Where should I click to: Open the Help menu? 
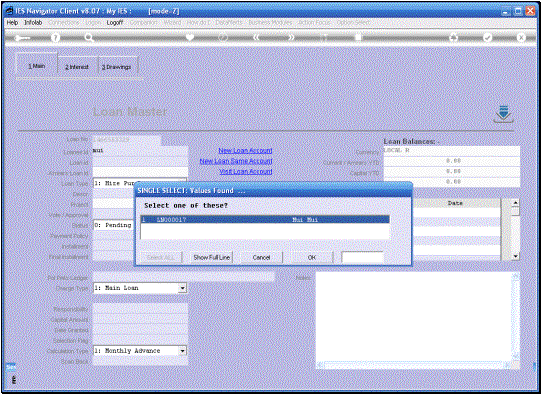click(x=12, y=22)
